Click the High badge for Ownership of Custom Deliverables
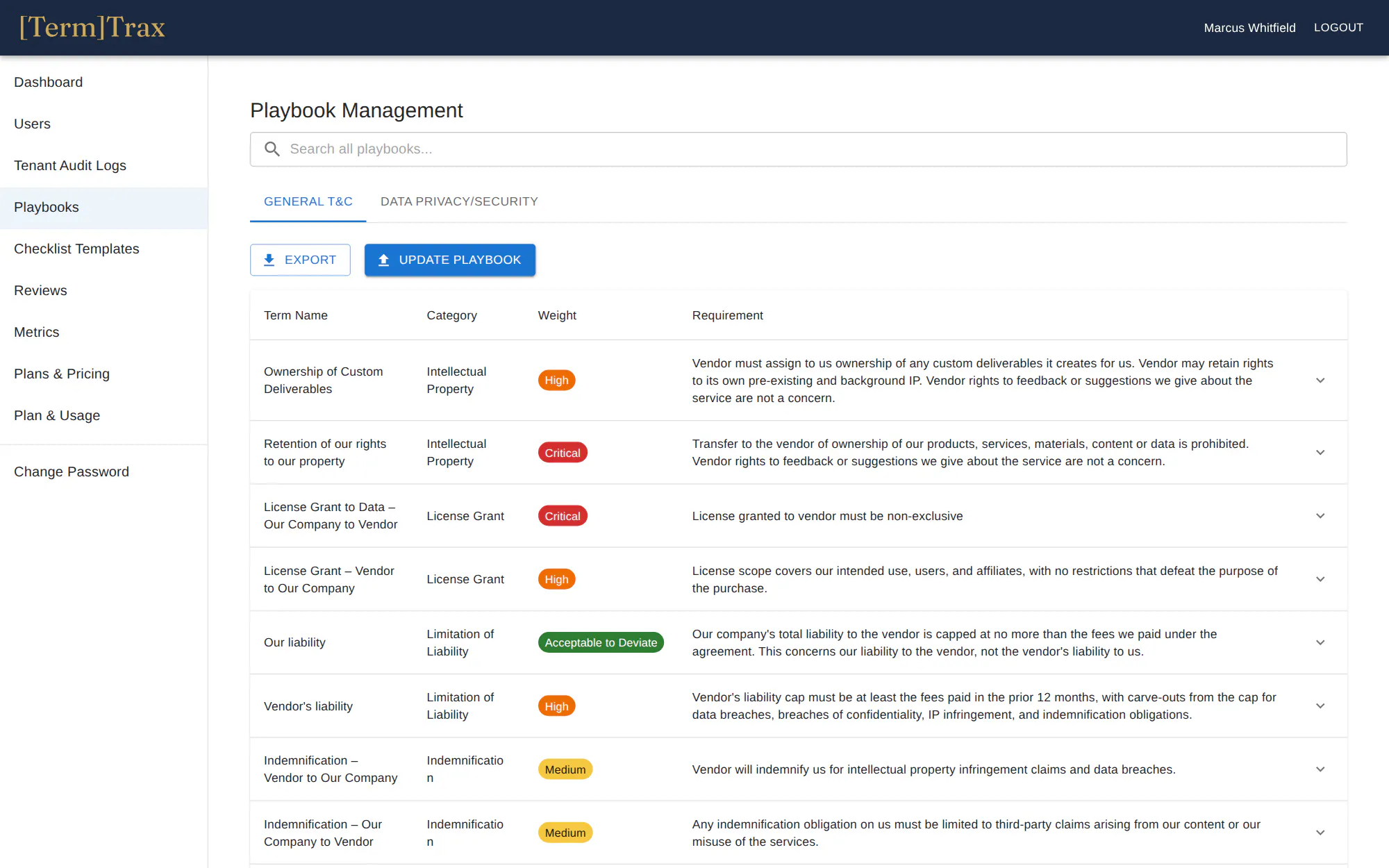1389x868 pixels. [556, 381]
